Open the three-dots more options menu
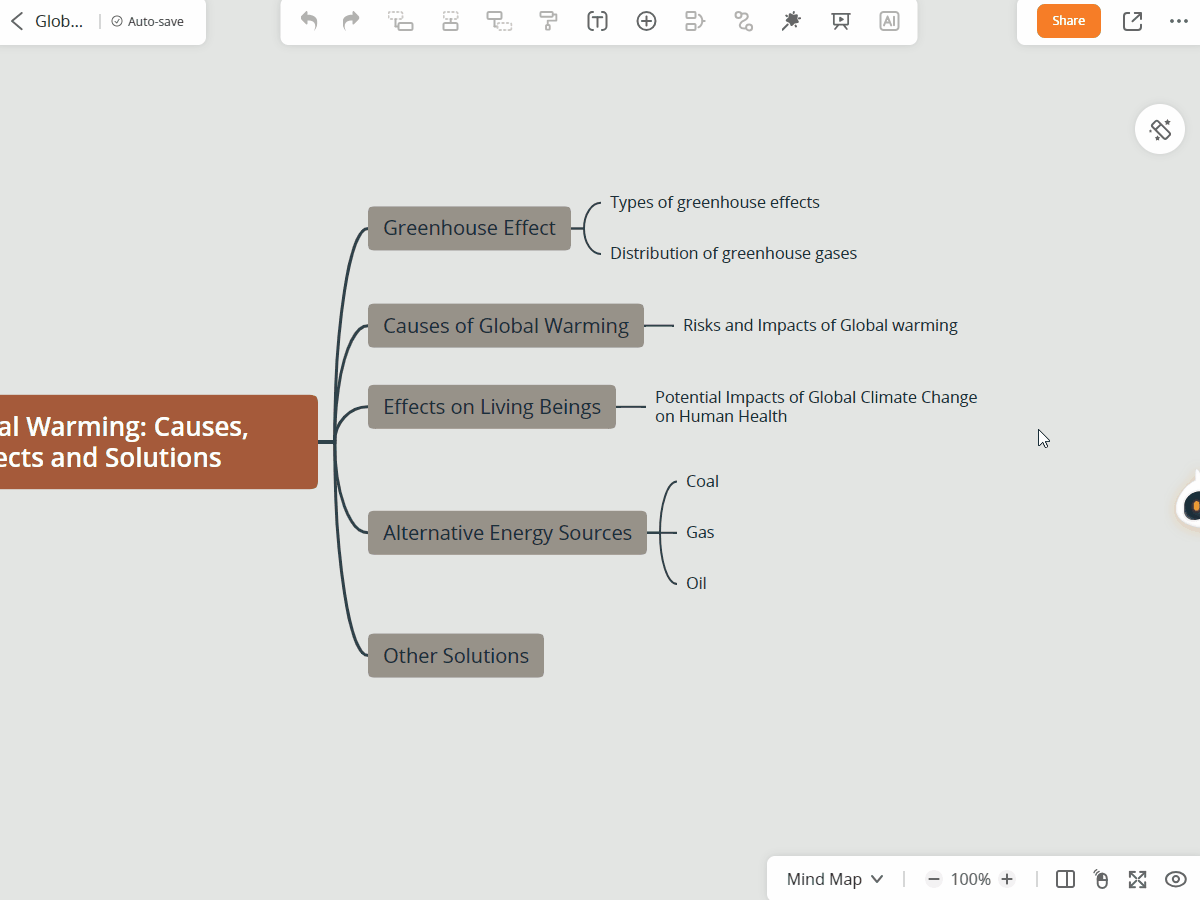The height and width of the screenshot is (900, 1200). (1179, 21)
